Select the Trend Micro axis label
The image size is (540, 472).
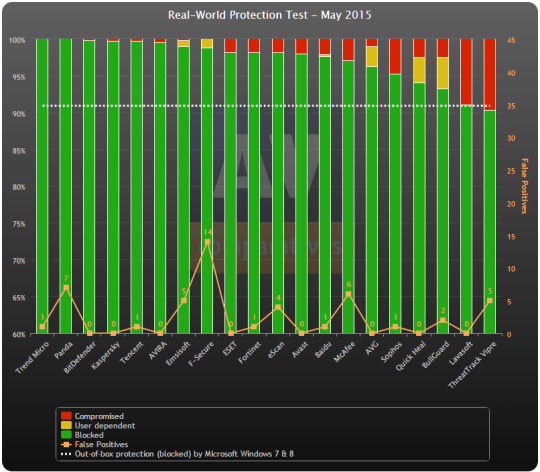point(33,357)
